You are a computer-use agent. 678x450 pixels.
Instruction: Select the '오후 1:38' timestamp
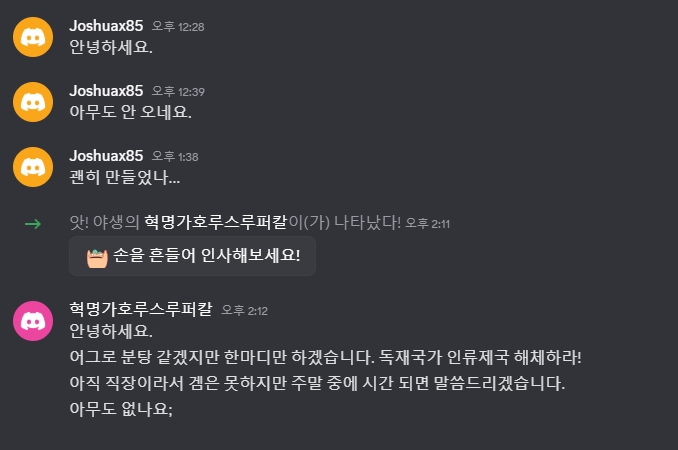(175, 156)
